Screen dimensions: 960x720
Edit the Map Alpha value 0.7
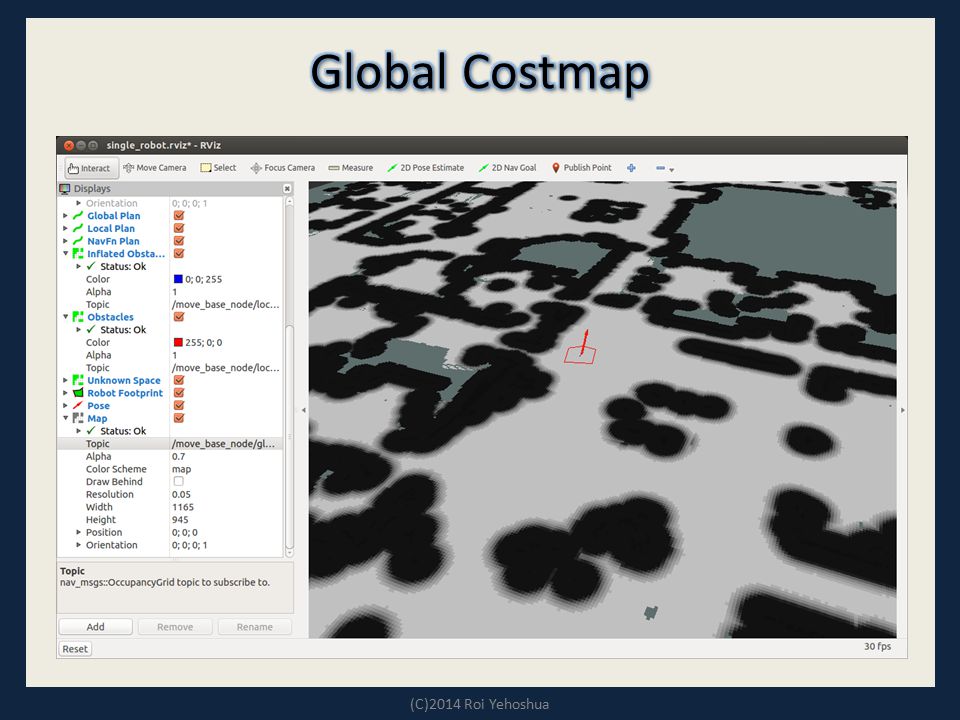(226, 456)
